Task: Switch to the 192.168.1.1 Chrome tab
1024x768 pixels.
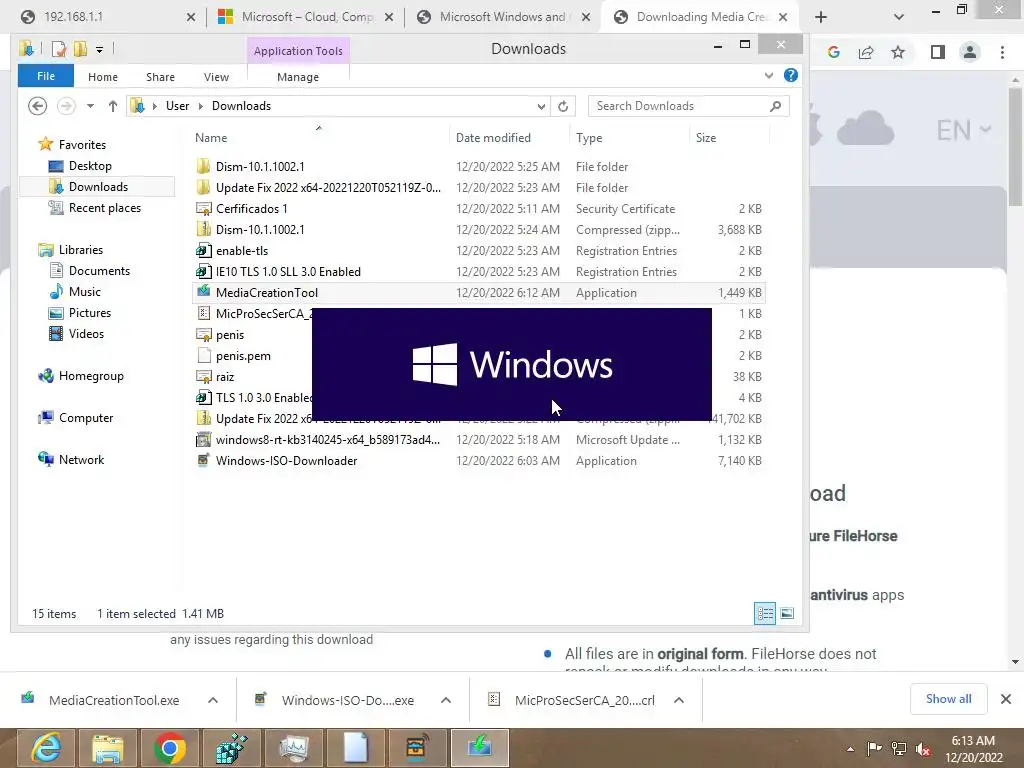Action: tap(108, 17)
